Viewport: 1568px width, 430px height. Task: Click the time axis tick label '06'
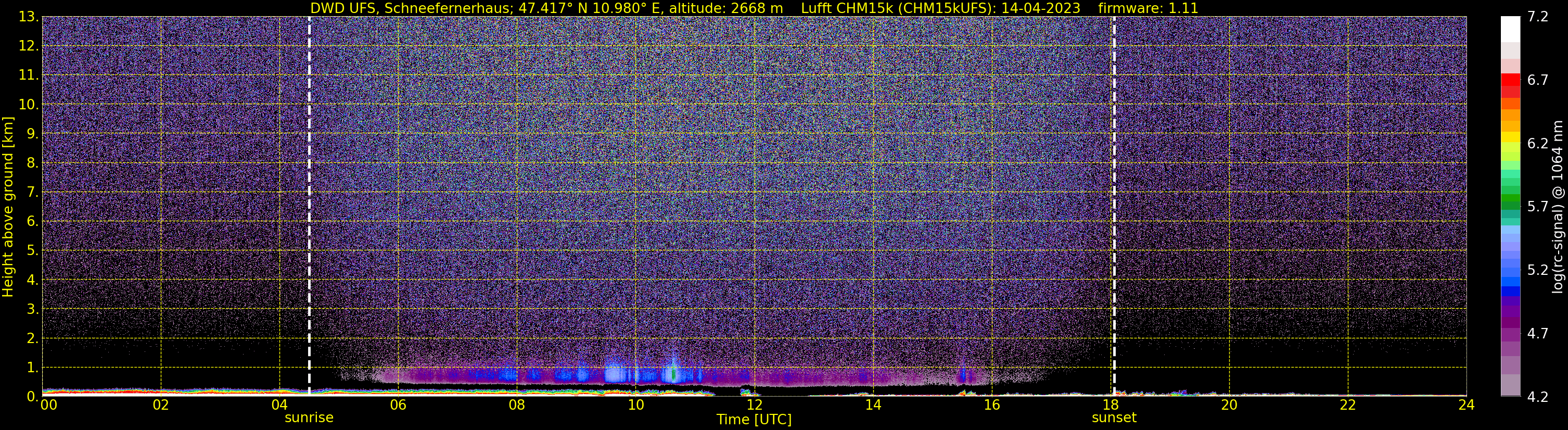pos(398,405)
